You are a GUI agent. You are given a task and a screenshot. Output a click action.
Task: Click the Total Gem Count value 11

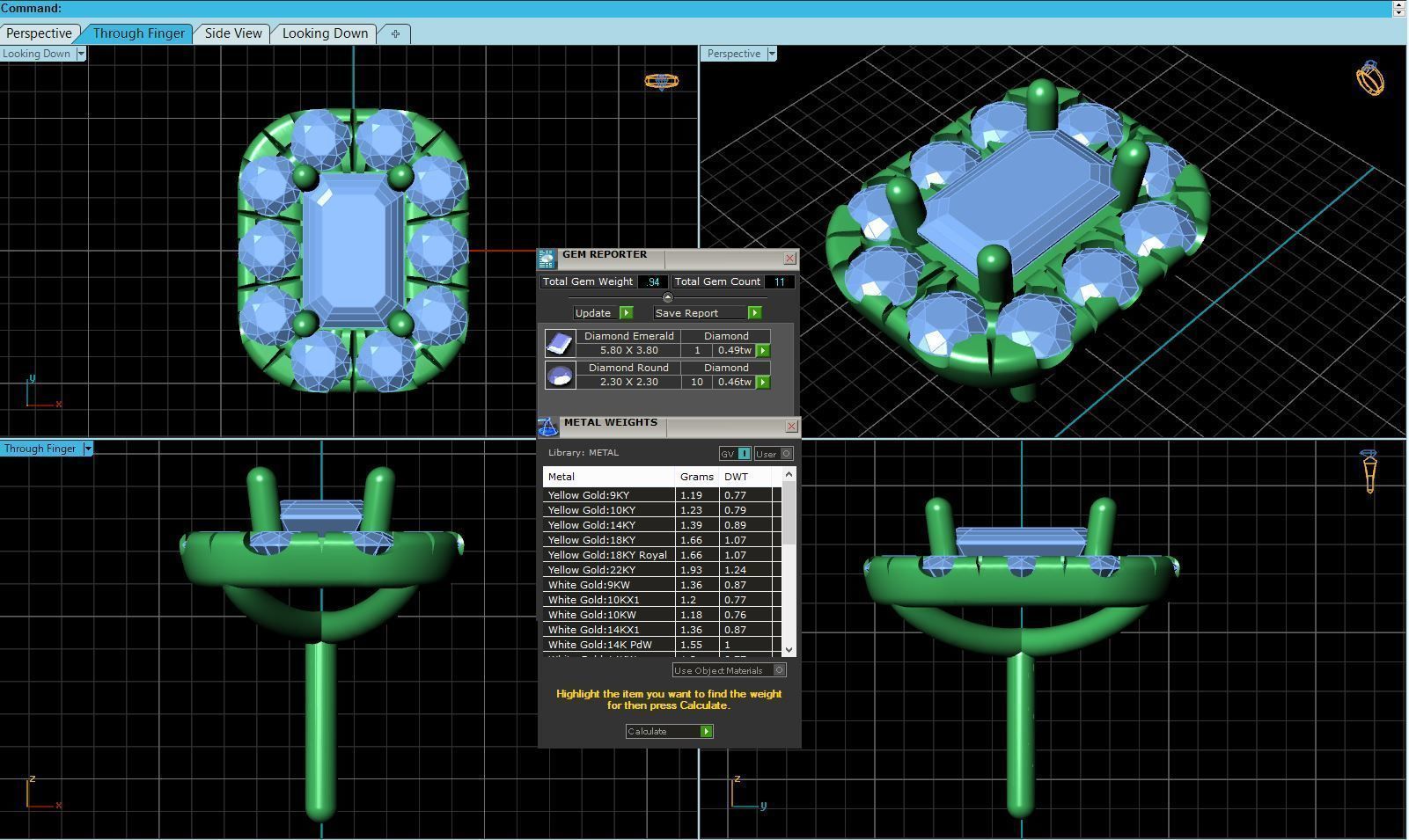[779, 282]
